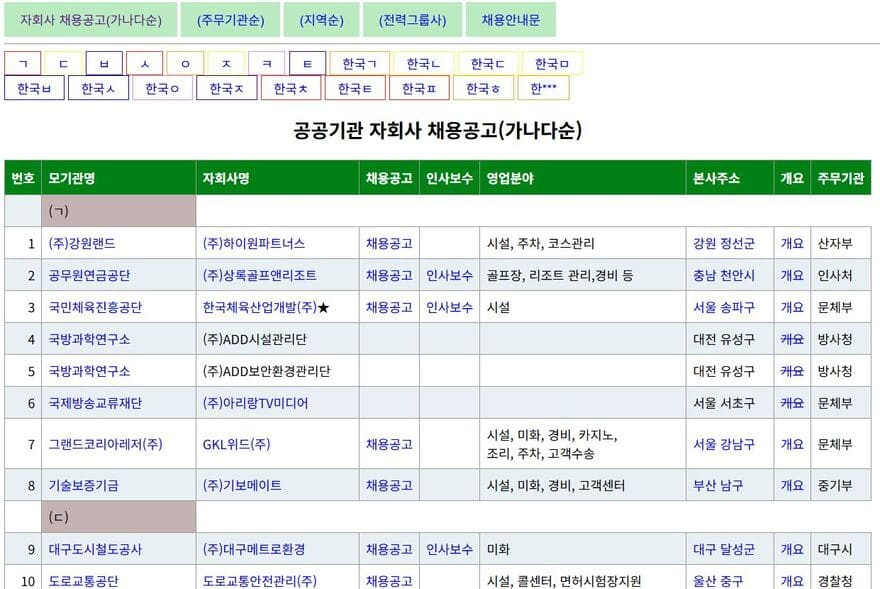Open 대구 달성군 address link
Screen dimensions: 880x589
pyautogui.click(x=724, y=549)
